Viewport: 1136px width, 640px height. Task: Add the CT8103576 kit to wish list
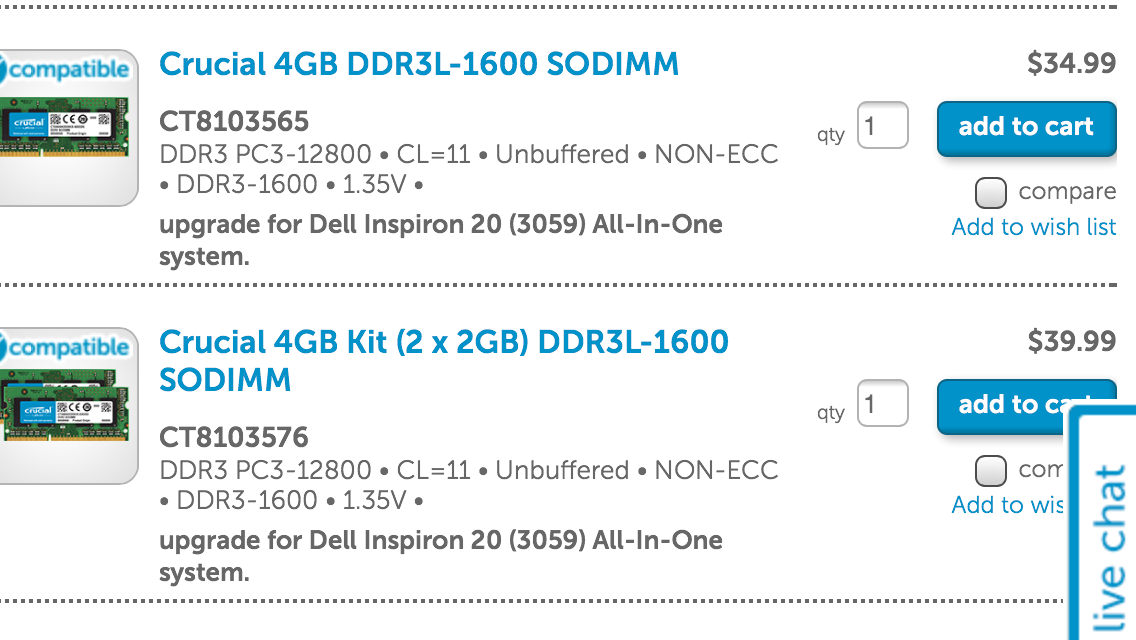1007,504
